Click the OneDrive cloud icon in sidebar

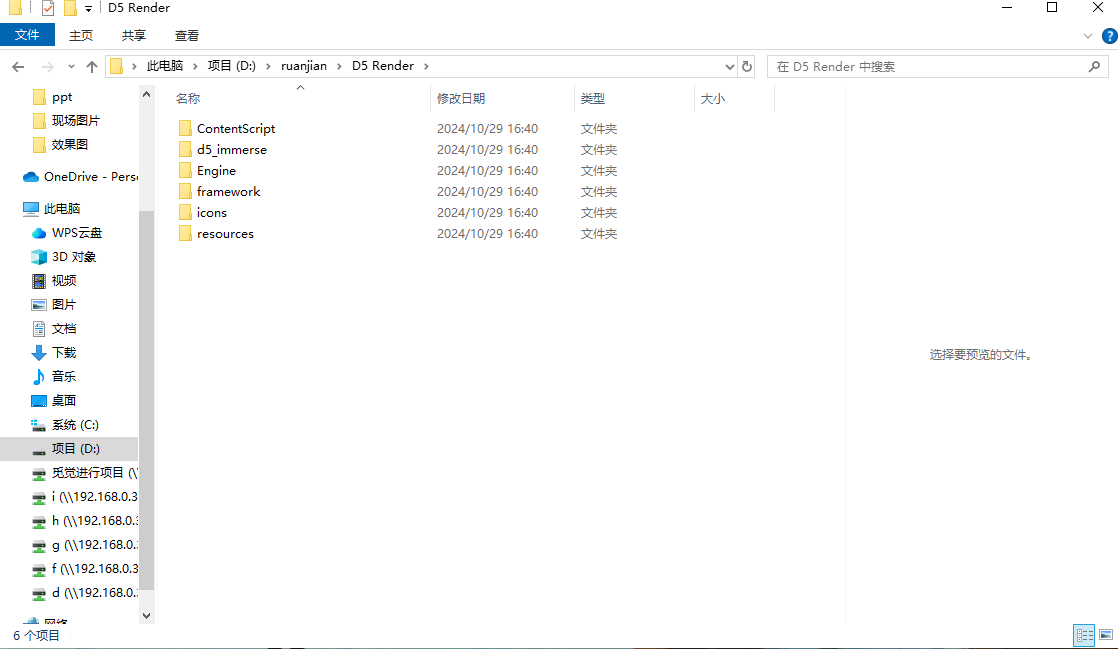(x=31, y=177)
